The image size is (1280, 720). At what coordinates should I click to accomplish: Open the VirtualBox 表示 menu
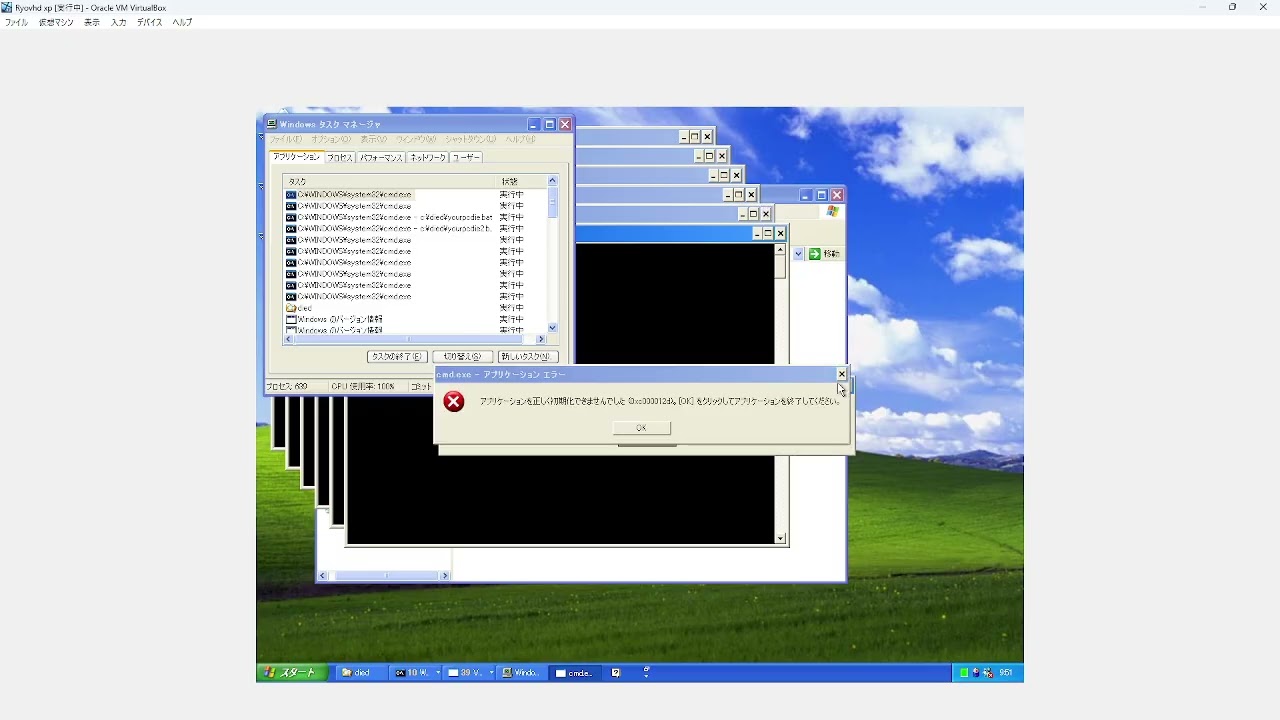[x=92, y=22]
